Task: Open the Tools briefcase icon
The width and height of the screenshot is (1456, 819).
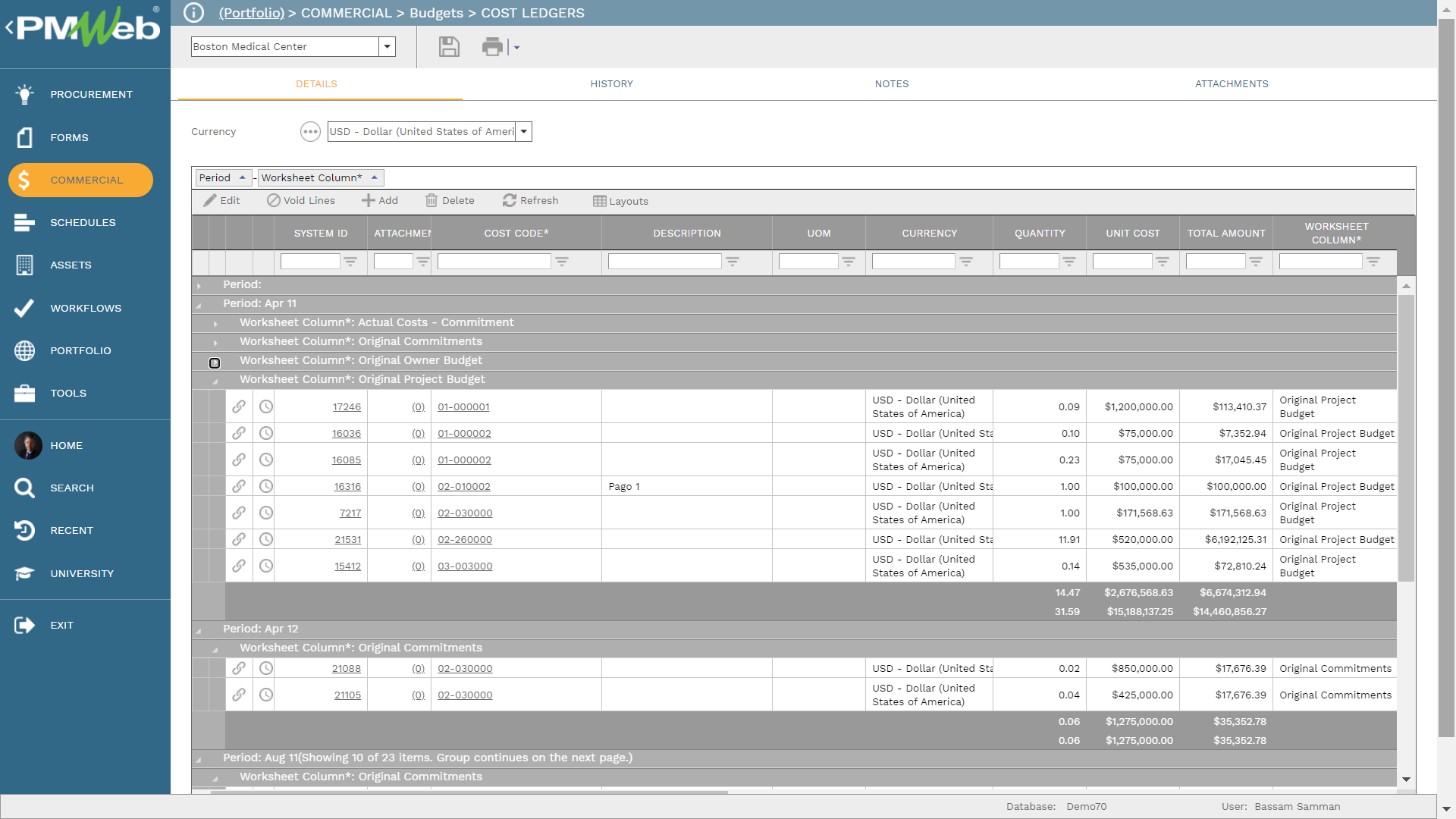Action: [24, 393]
